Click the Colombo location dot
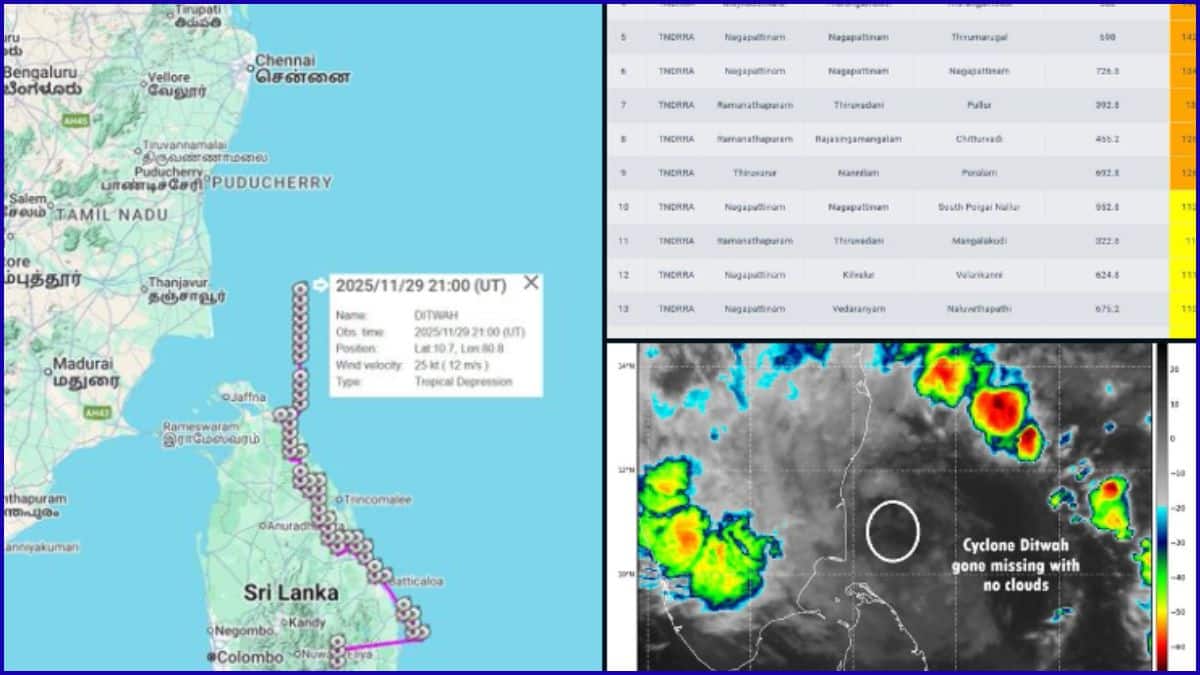The image size is (1200, 675). 211,655
